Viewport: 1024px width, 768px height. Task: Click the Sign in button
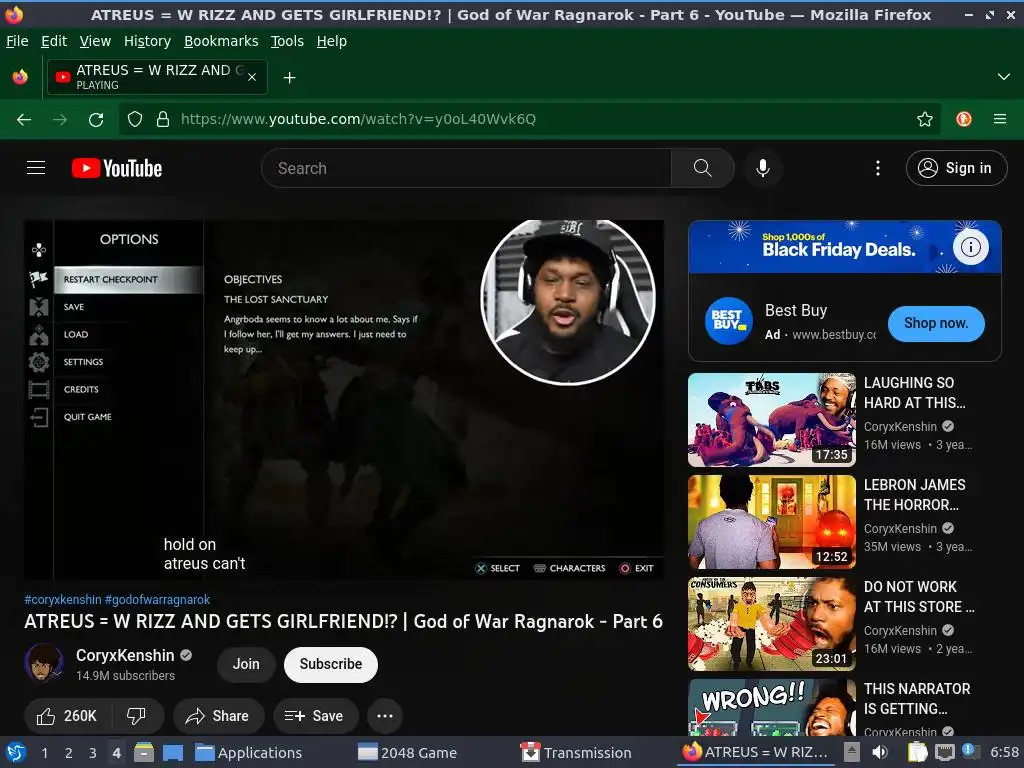pos(956,168)
